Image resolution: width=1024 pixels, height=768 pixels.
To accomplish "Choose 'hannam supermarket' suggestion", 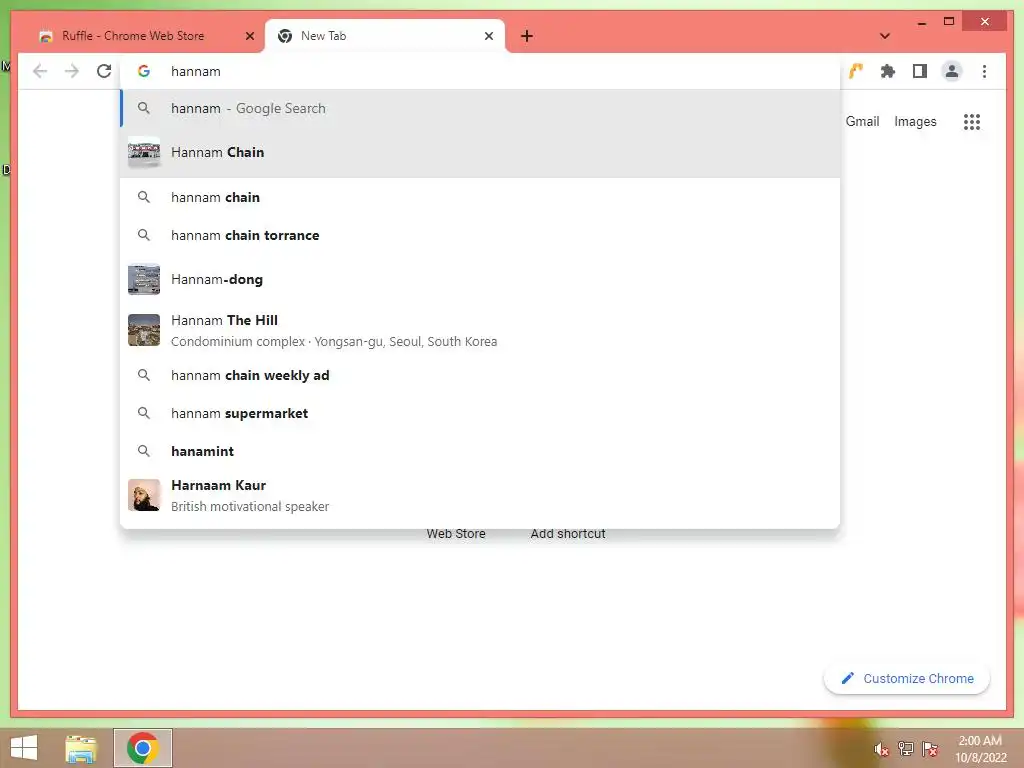I will click(480, 413).
